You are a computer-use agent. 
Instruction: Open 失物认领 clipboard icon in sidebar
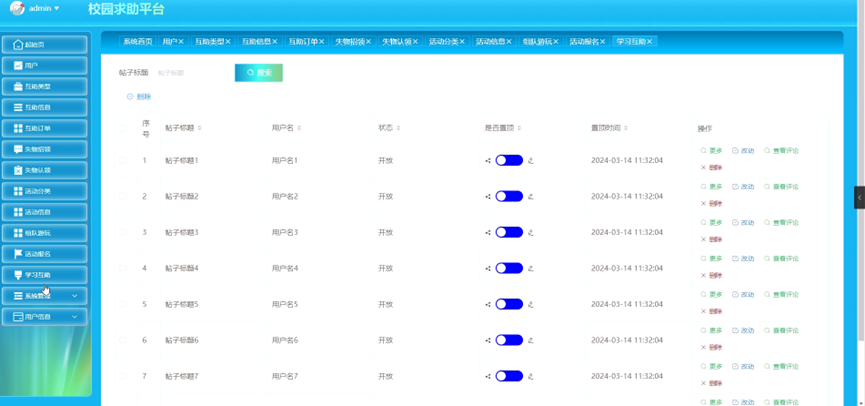click(18, 170)
